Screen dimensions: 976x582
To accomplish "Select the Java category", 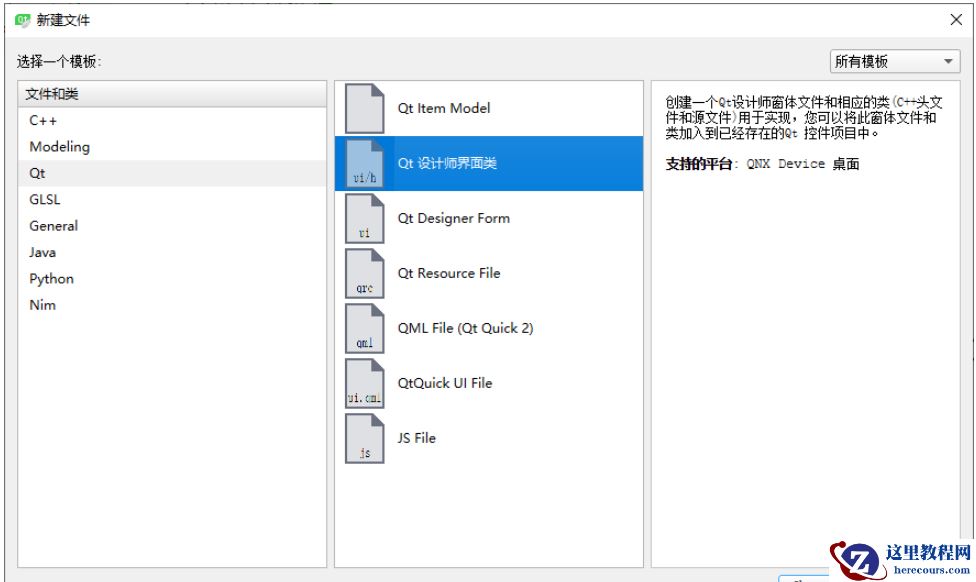I will click(172, 252).
